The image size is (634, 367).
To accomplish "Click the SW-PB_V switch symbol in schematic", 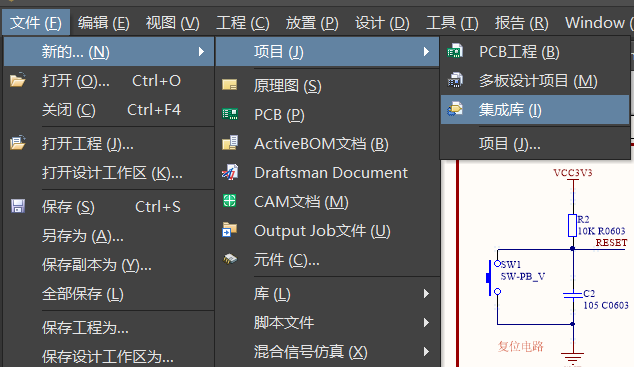I will click(x=493, y=278).
